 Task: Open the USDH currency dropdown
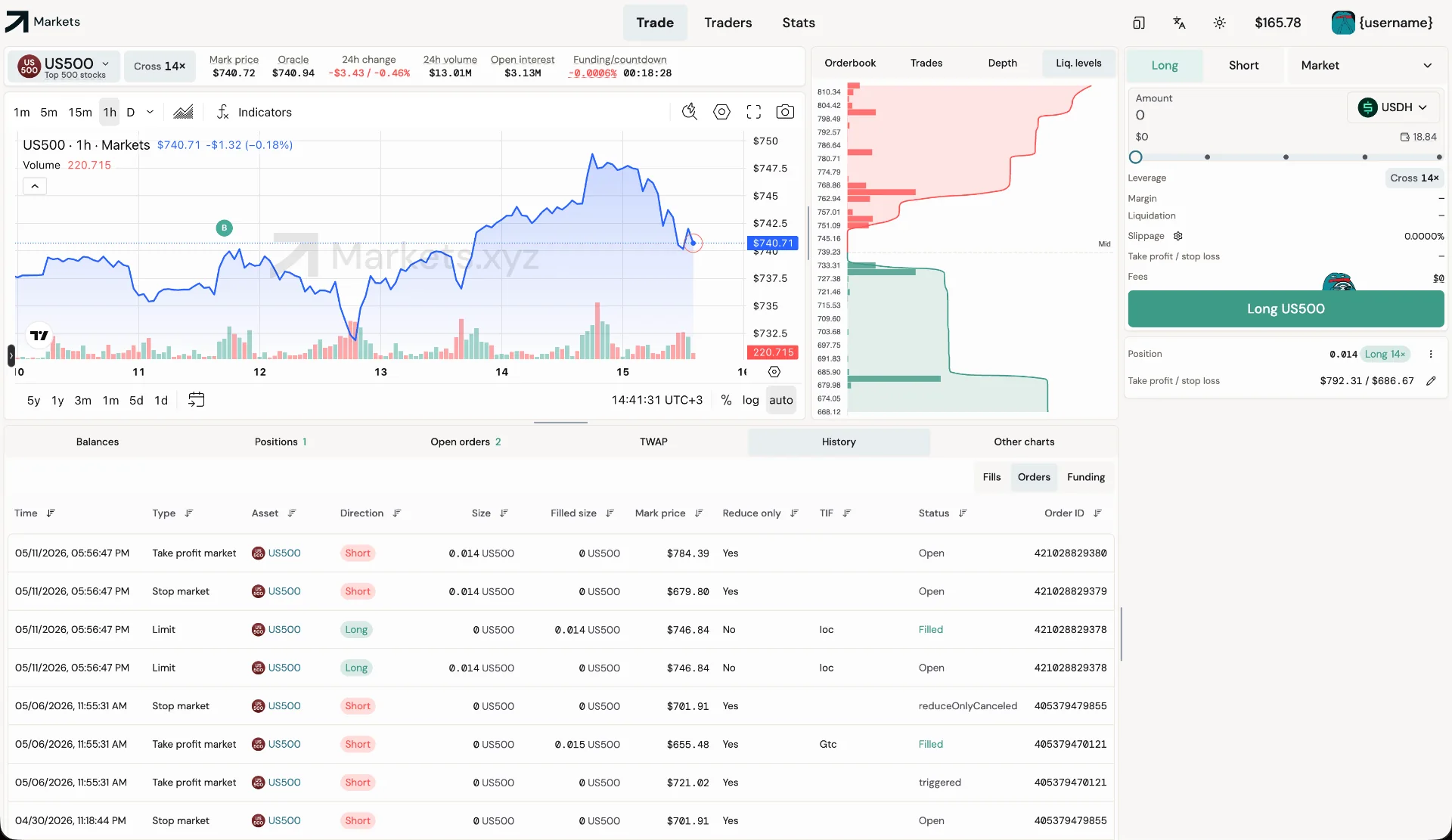(x=1393, y=107)
